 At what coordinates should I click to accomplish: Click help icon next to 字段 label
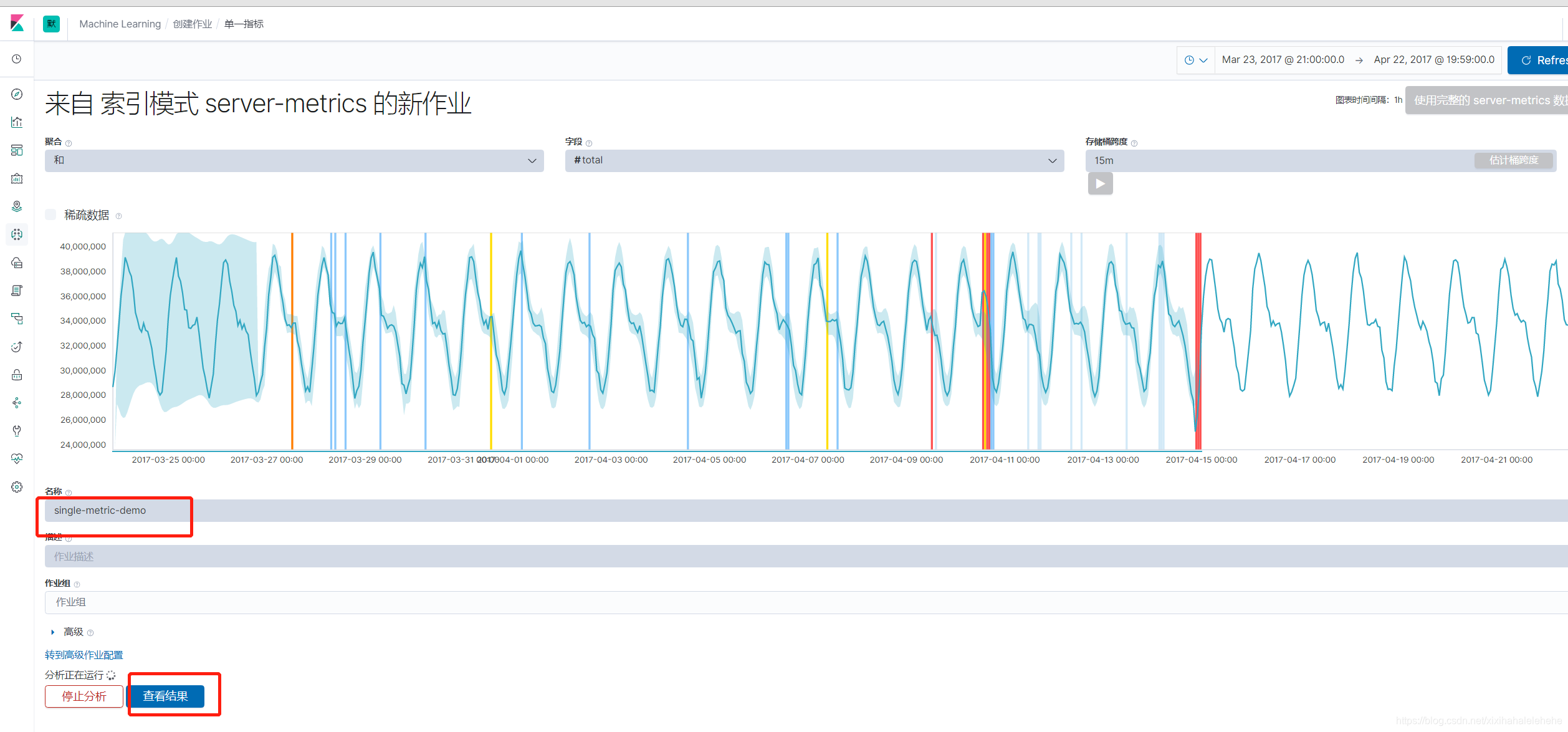click(x=589, y=143)
